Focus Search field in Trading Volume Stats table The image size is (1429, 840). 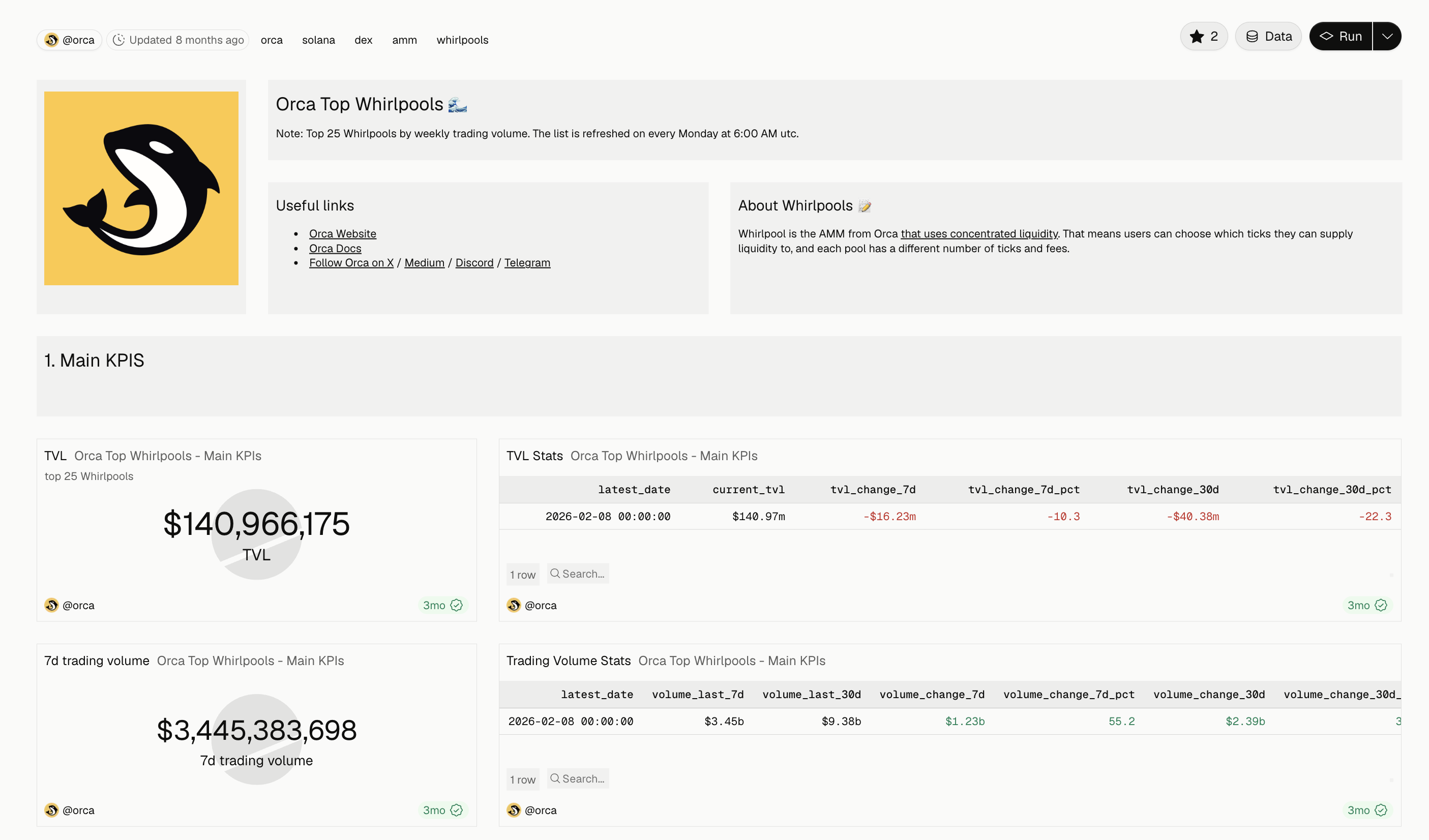[x=578, y=779]
